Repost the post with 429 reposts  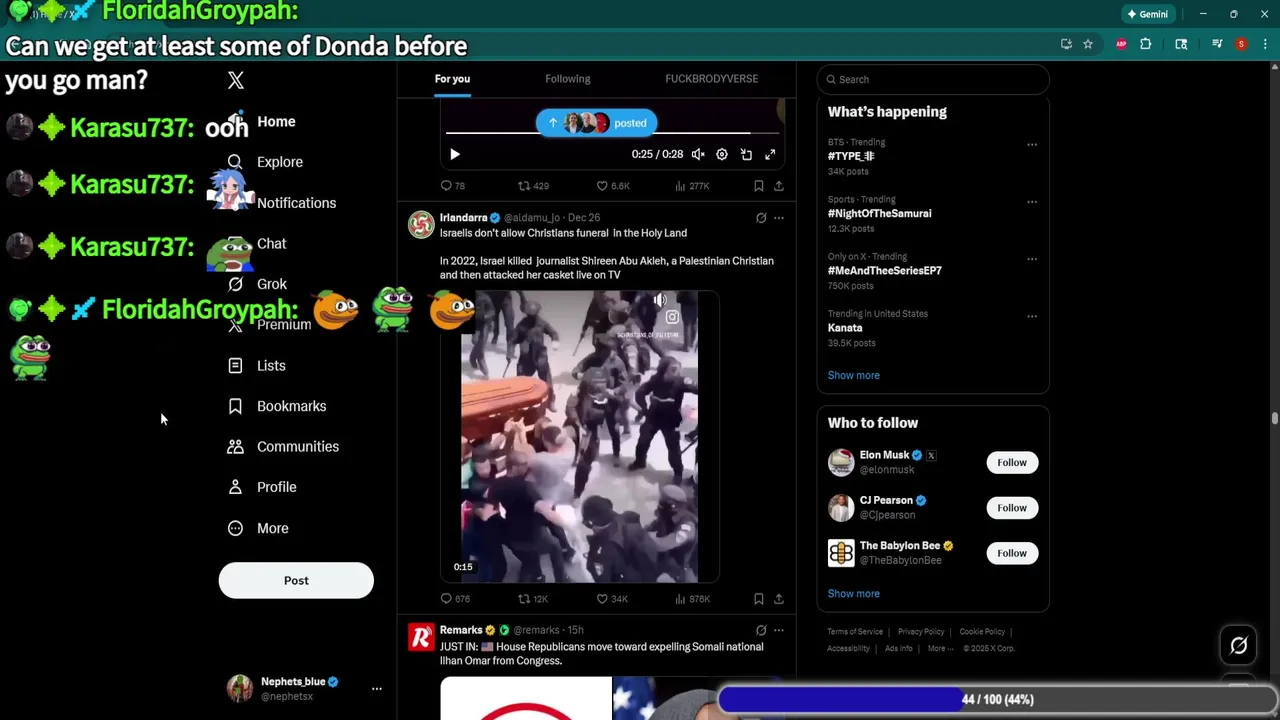click(x=533, y=186)
